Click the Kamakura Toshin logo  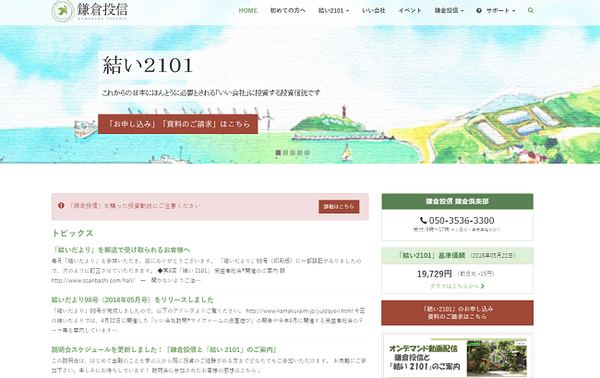pos(90,11)
